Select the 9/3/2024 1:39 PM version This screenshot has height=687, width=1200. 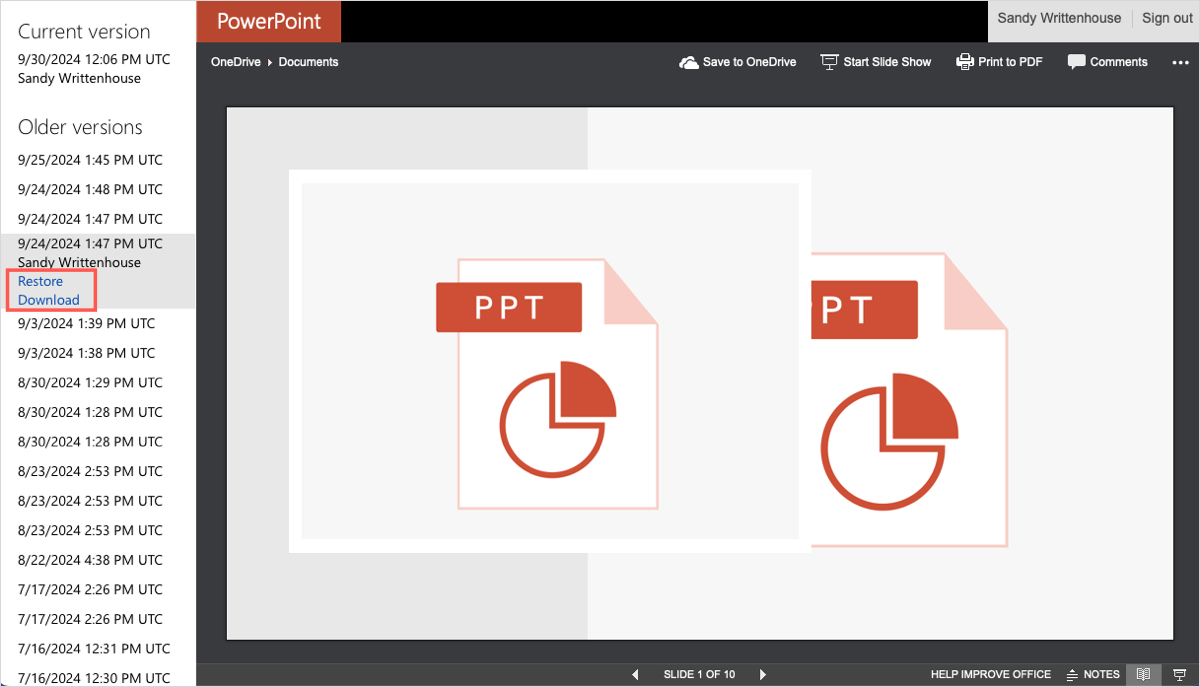(87, 323)
